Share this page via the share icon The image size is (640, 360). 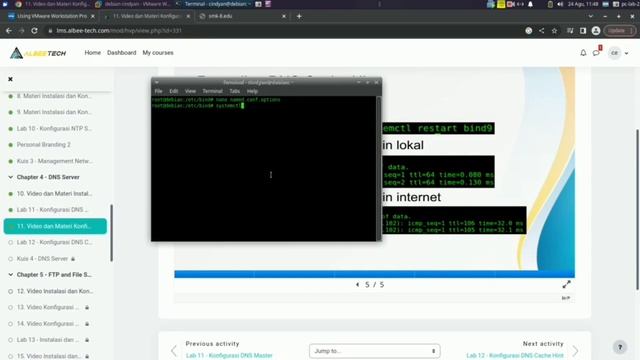tap(542, 31)
